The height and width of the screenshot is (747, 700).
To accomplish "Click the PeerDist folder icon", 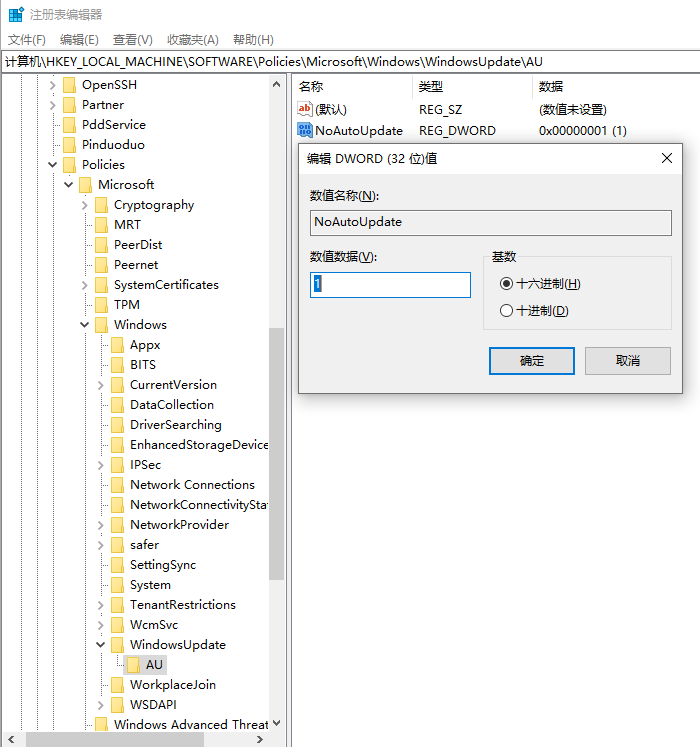I will pos(101,245).
